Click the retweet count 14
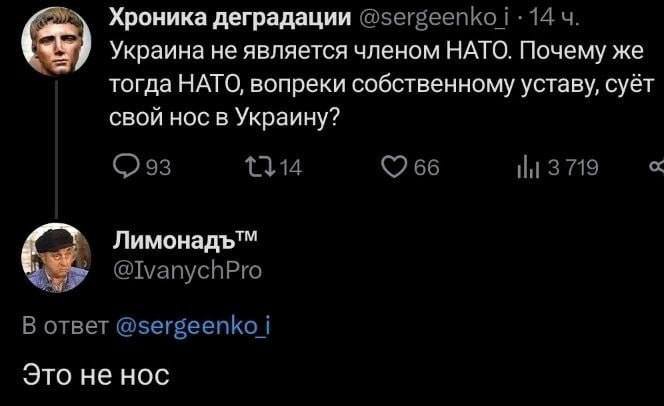Viewport: 664px width, 406px height. coord(287,169)
